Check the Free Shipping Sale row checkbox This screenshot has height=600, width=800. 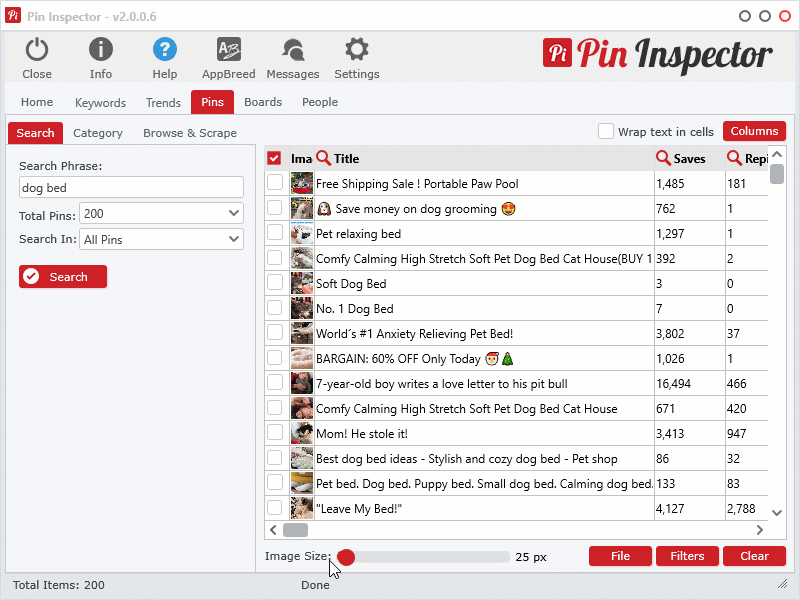click(274, 182)
